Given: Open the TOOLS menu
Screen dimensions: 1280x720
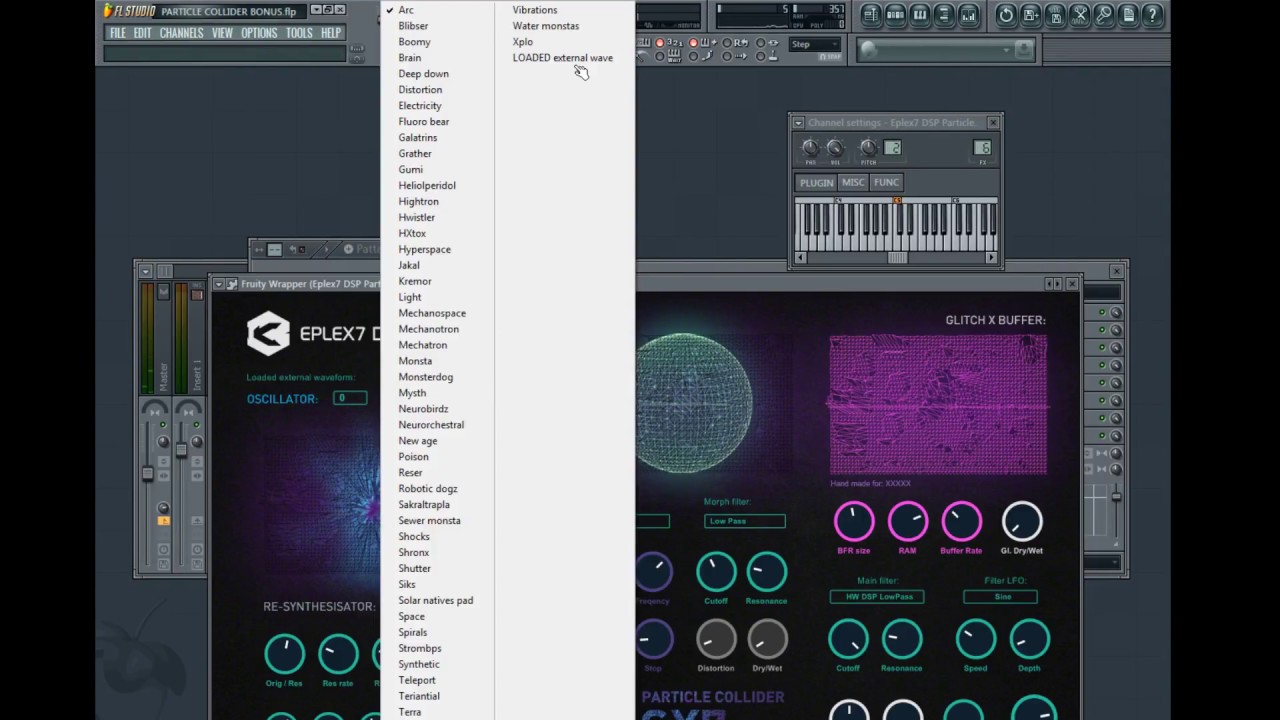Looking at the screenshot, I should 299,33.
